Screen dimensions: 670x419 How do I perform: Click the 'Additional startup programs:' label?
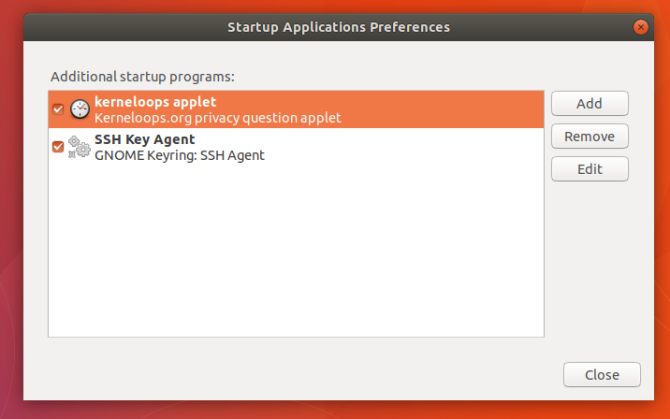pos(142,77)
